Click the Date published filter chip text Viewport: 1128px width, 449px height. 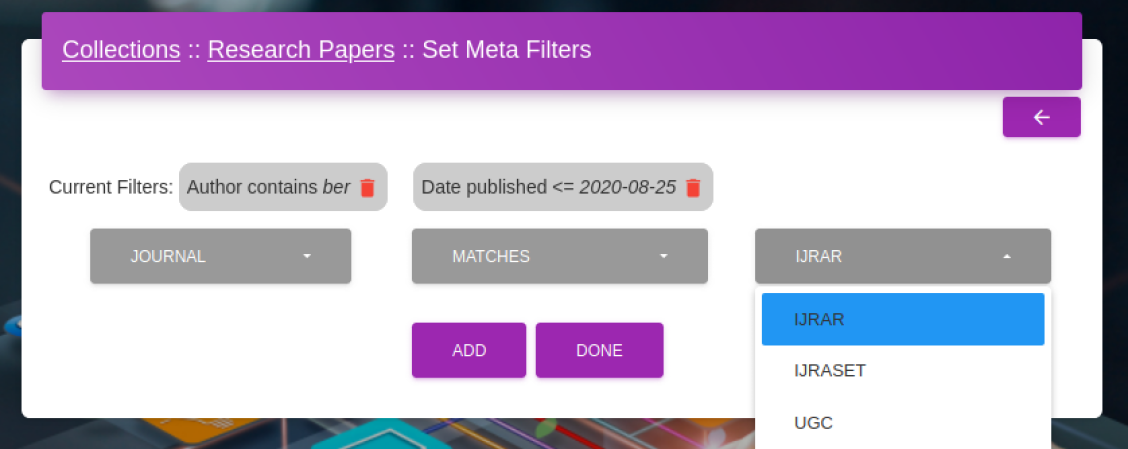click(549, 188)
